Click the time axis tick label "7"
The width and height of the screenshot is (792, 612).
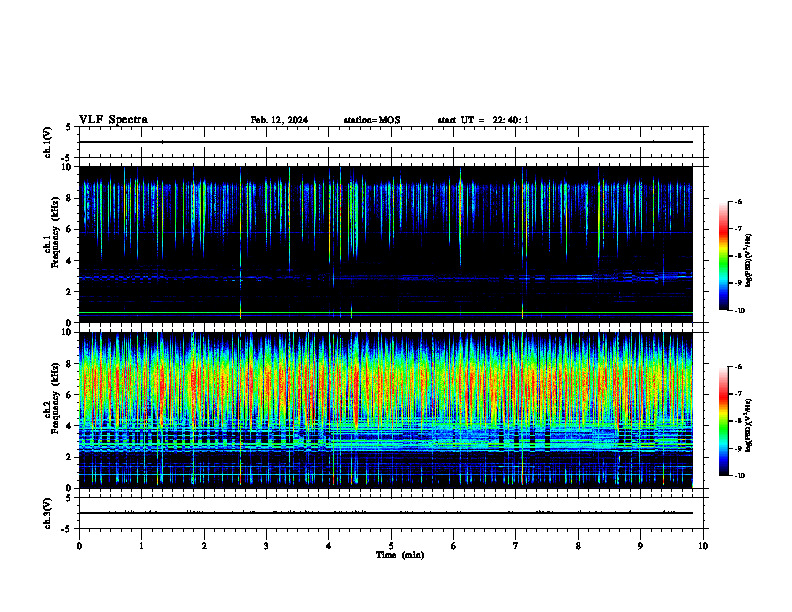tap(516, 546)
